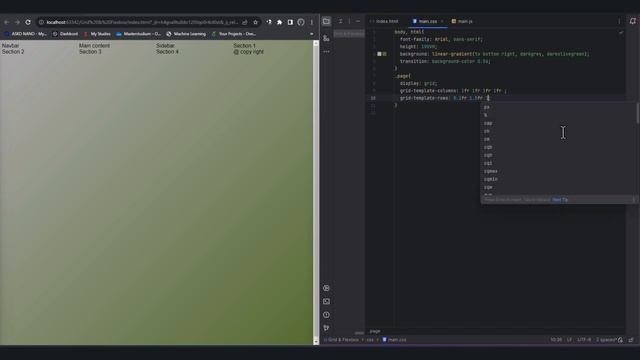Switch to the main.js editor tab

[x=462, y=21]
